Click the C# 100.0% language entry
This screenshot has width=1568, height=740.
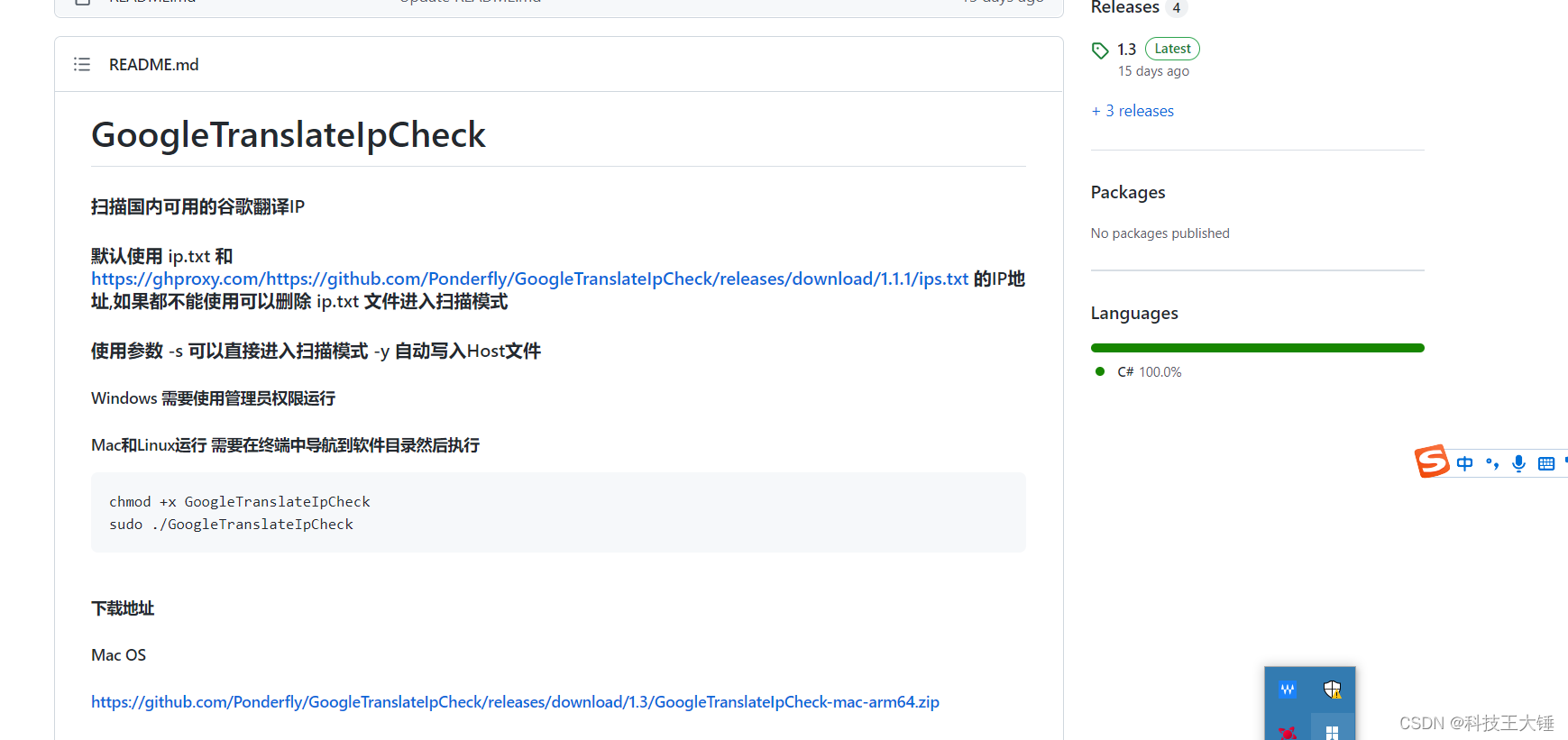point(1138,372)
